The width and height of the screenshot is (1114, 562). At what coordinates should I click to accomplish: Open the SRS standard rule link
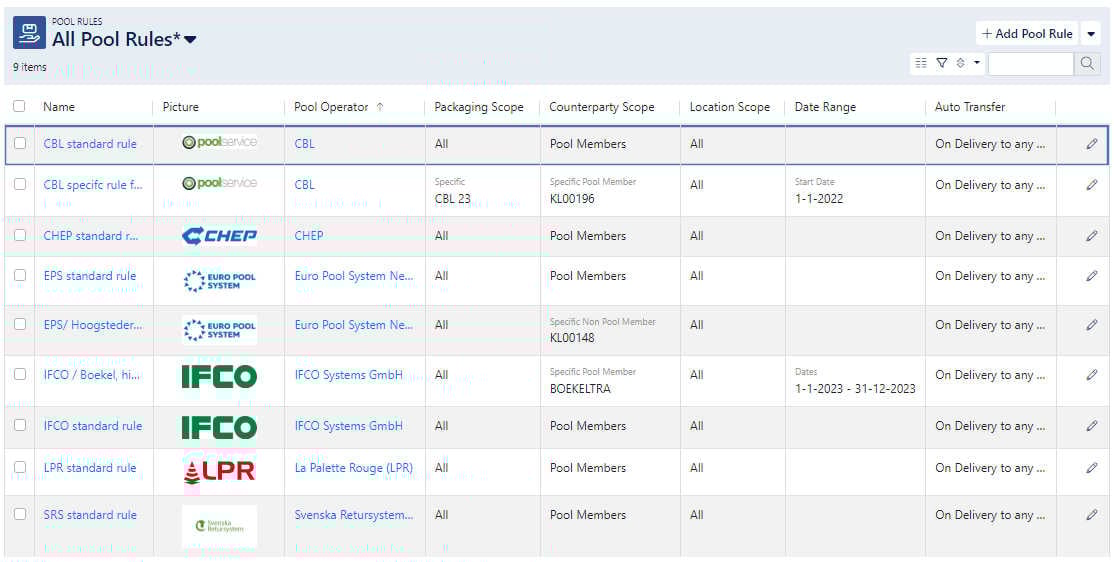[90, 514]
